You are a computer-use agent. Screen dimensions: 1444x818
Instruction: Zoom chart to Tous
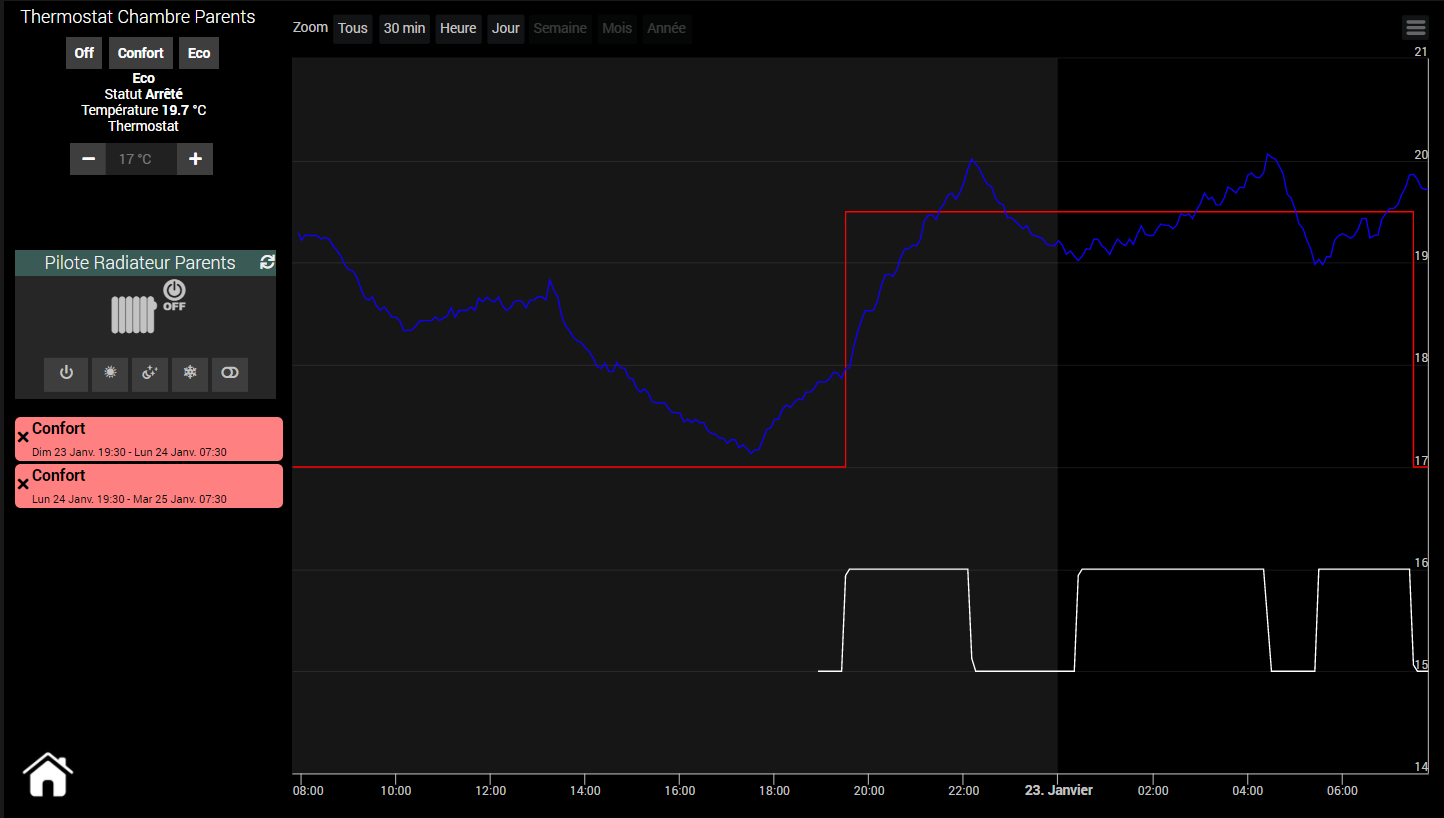coord(353,28)
